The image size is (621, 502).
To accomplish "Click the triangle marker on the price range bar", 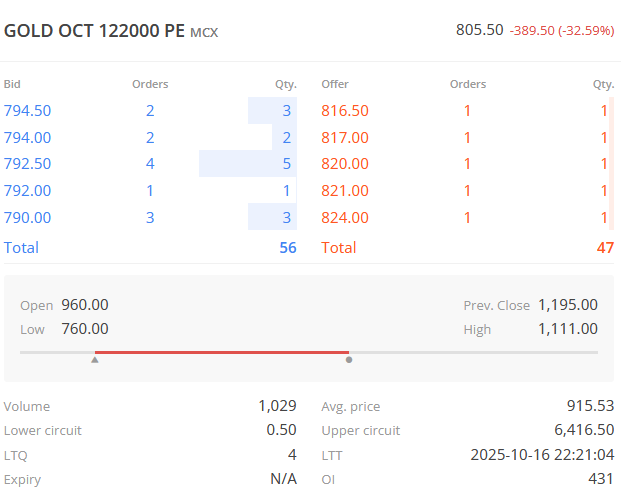I will (95, 359).
